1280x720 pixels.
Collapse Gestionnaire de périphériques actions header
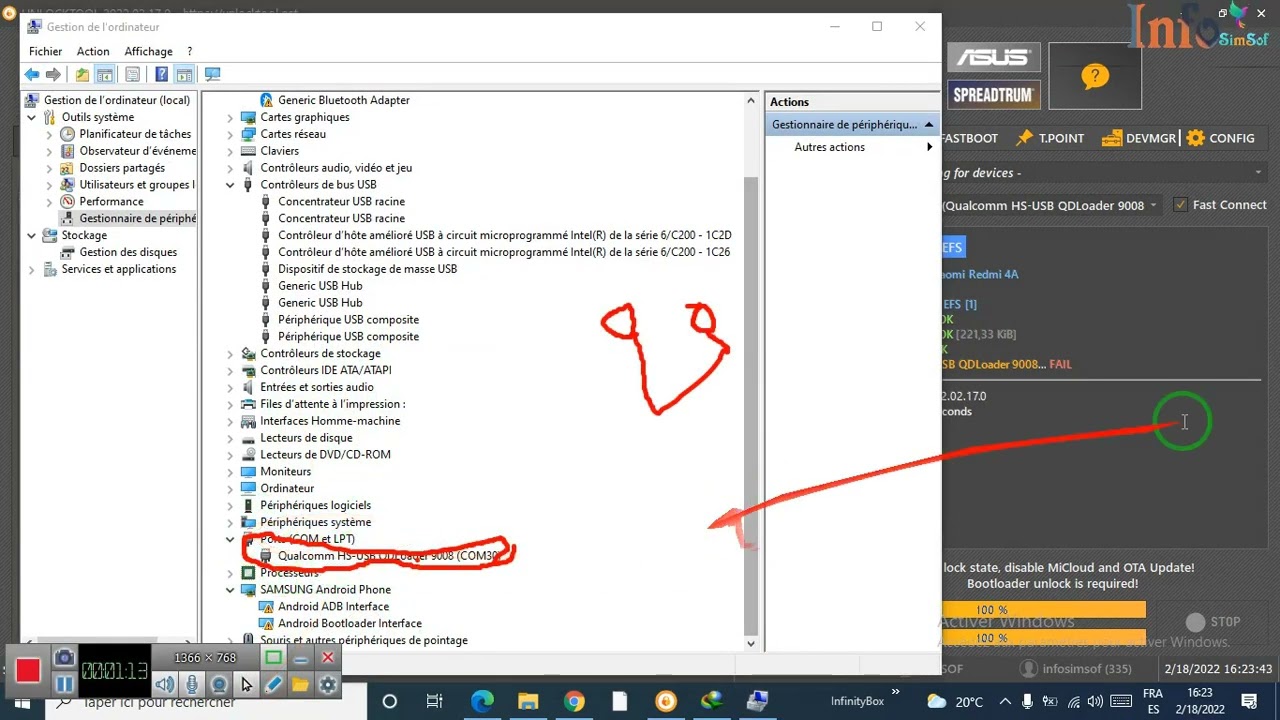pyautogui.click(x=928, y=124)
